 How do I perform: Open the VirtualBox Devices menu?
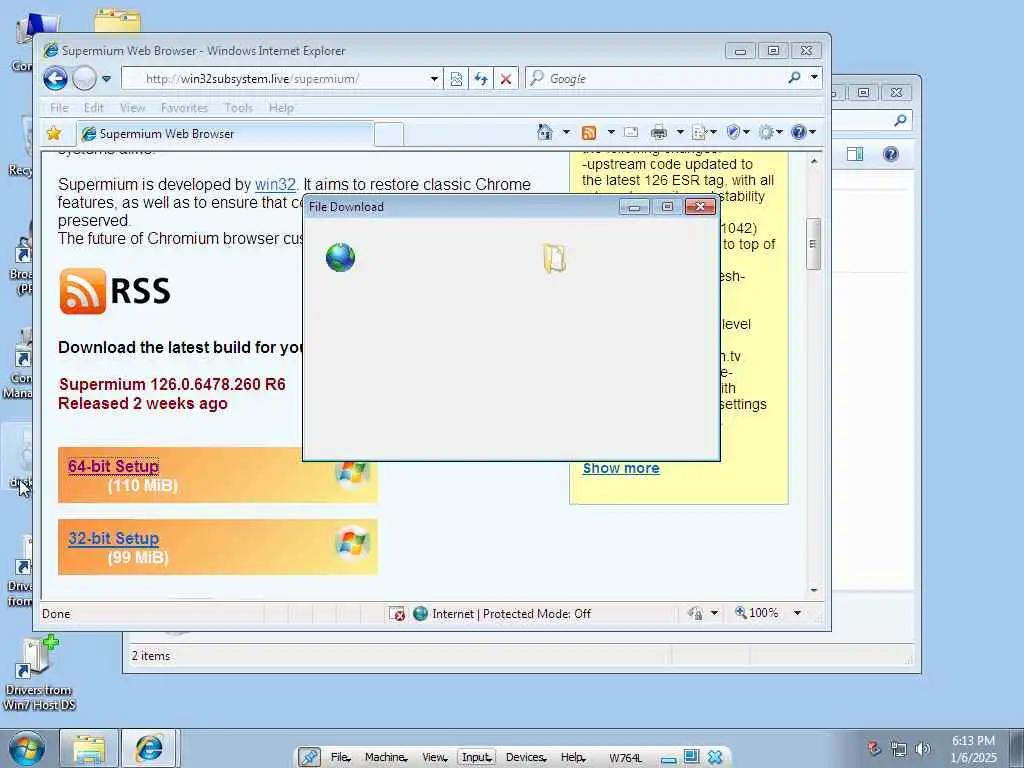click(x=526, y=757)
